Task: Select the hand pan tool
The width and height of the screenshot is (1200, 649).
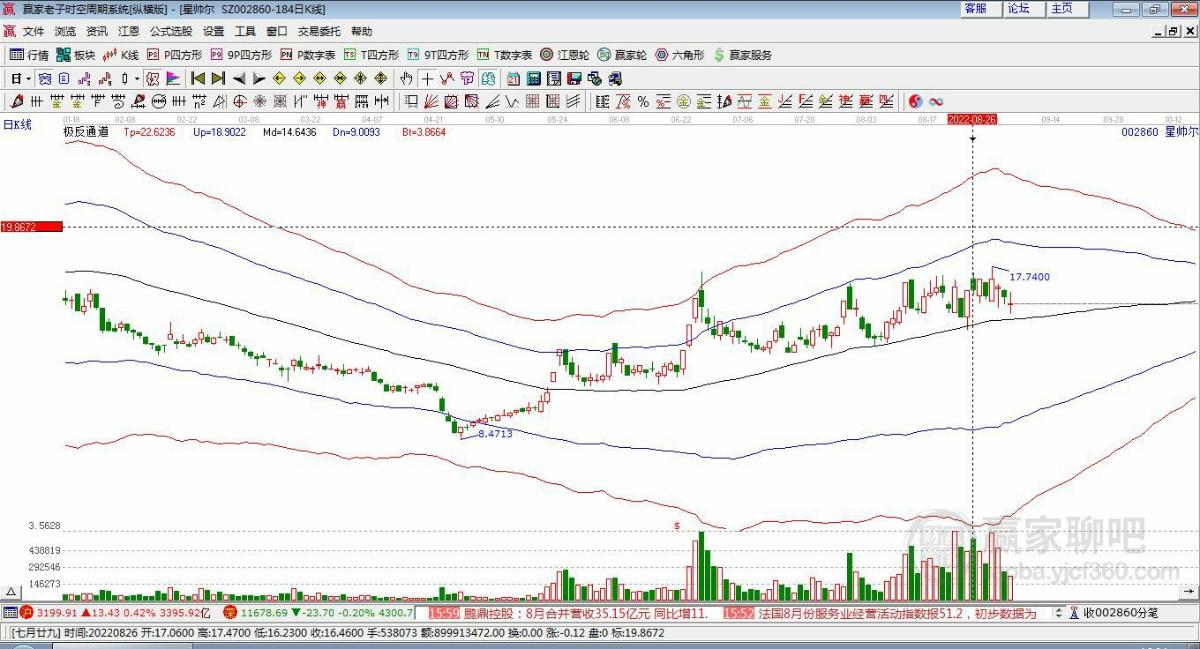Action: [406, 78]
